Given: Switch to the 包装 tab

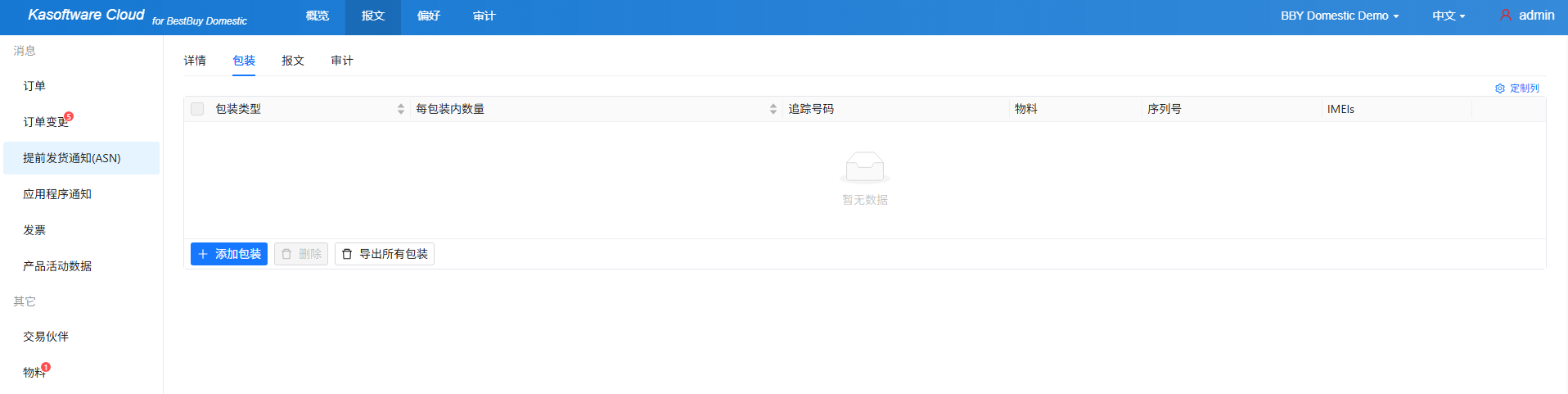Looking at the screenshot, I should tap(244, 61).
